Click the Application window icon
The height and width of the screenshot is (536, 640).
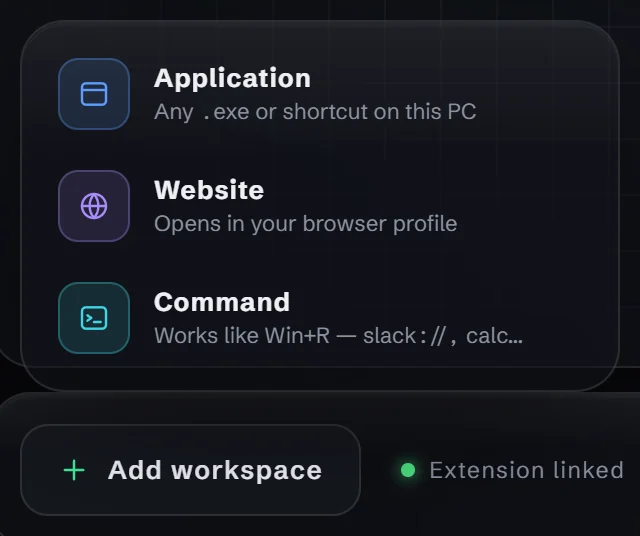pos(94,94)
